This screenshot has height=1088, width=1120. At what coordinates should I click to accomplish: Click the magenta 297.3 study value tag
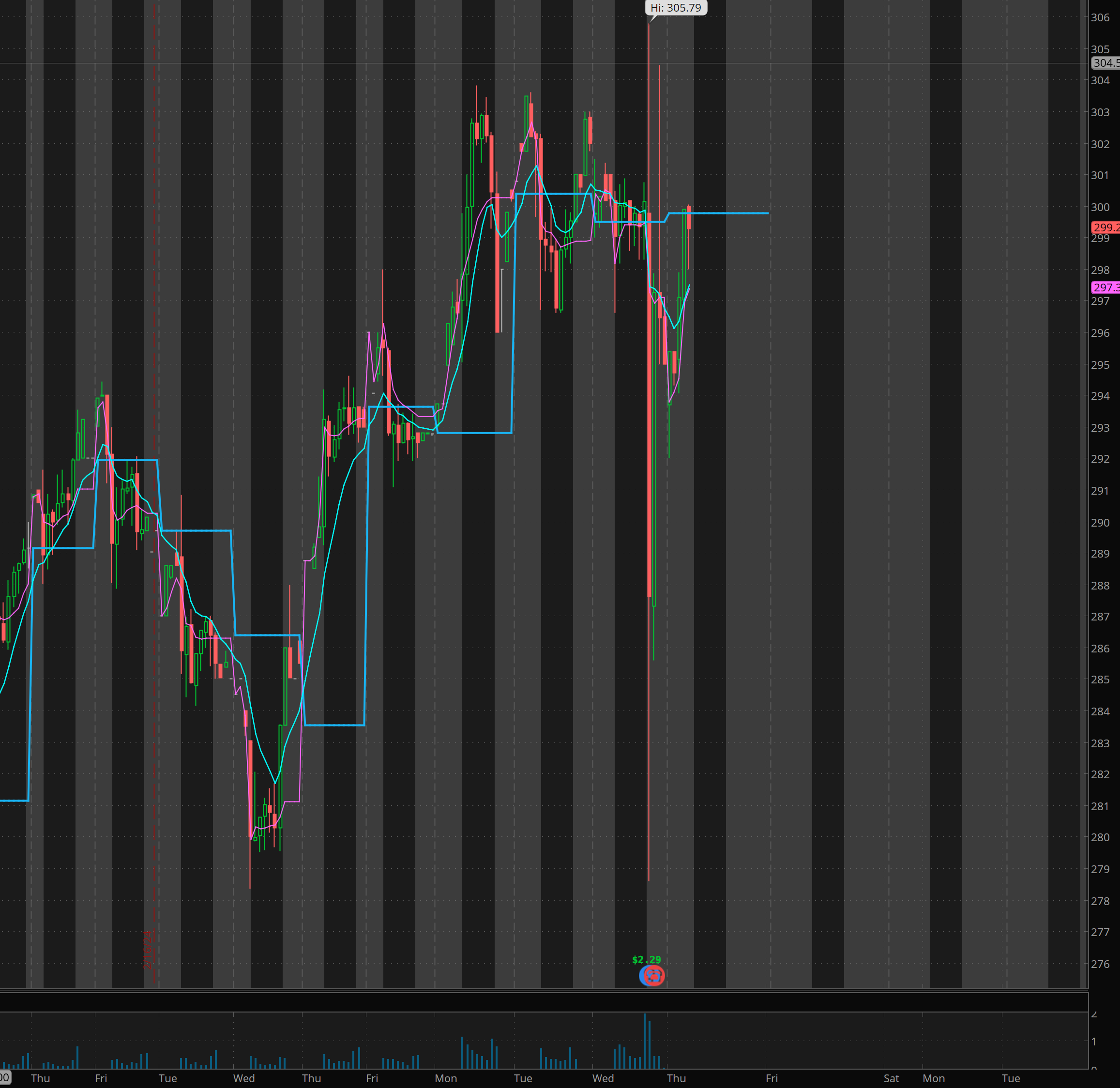coord(1105,287)
